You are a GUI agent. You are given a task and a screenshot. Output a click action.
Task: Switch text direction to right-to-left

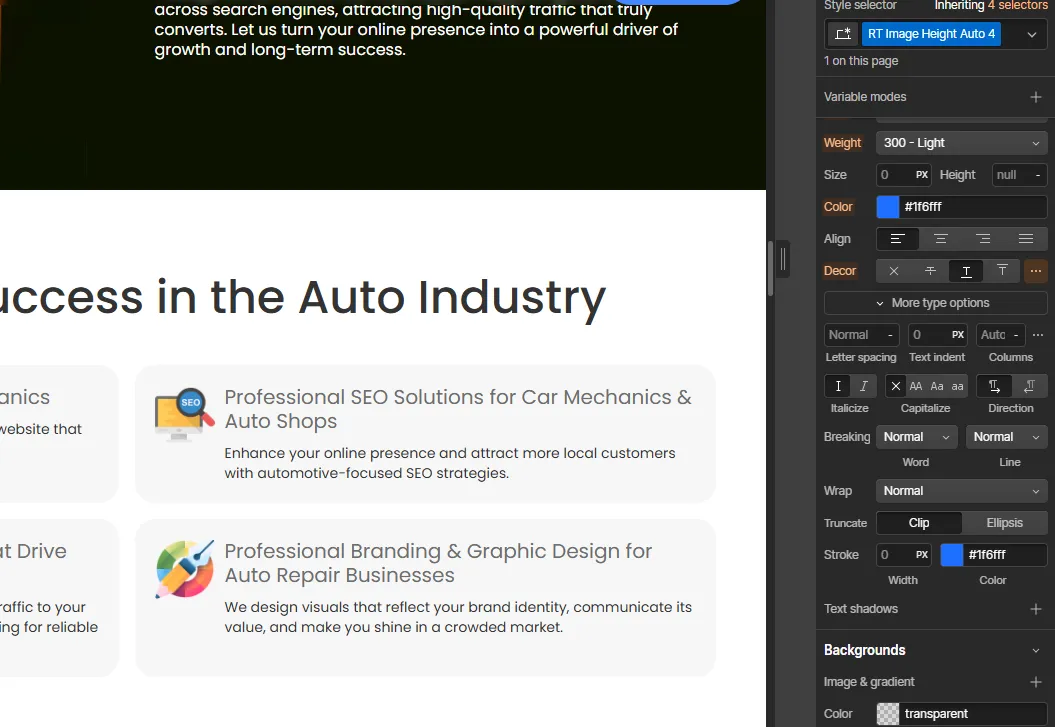pyautogui.click(x=1029, y=386)
